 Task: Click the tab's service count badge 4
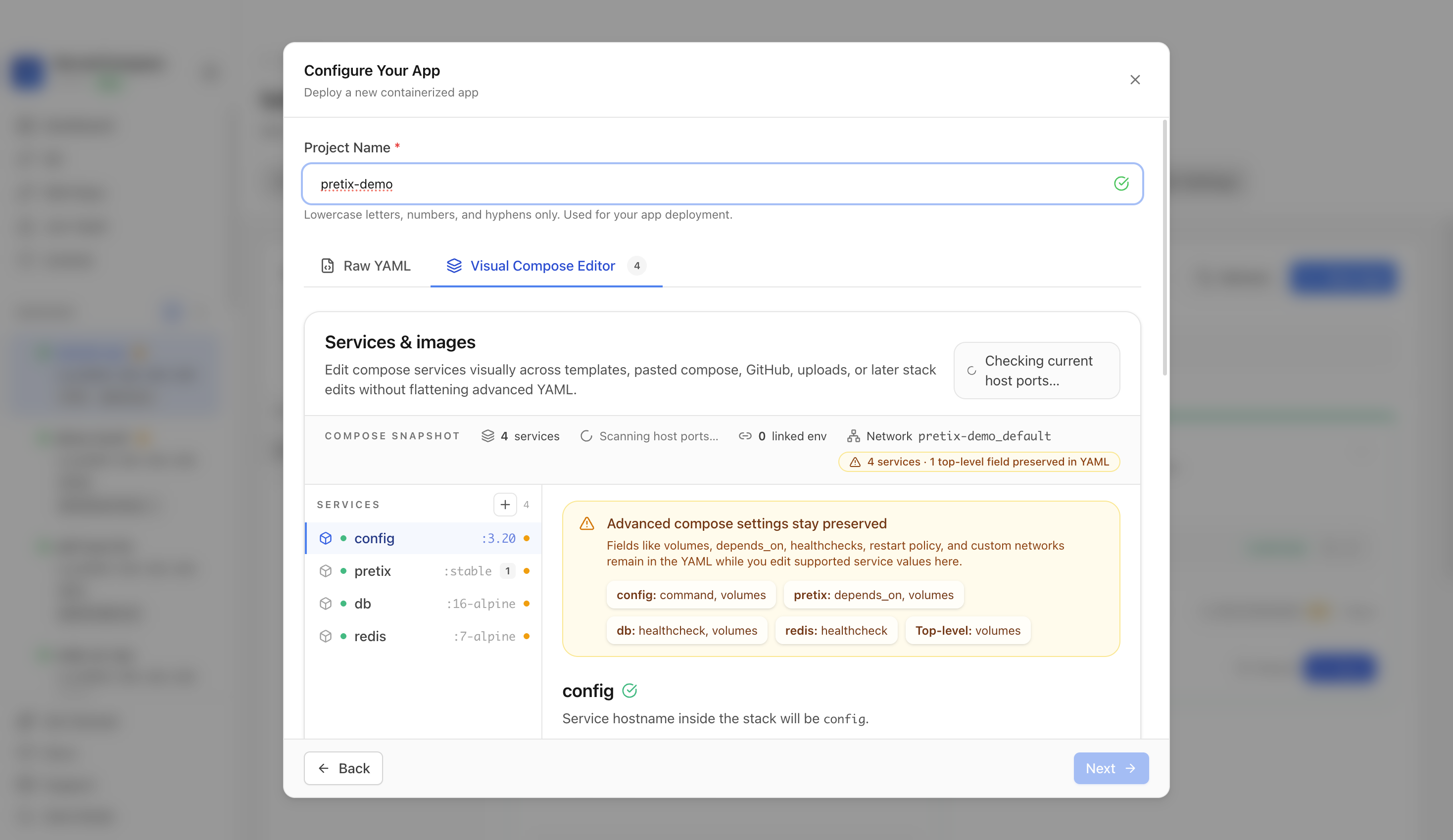pyautogui.click(x=636, y=266)
